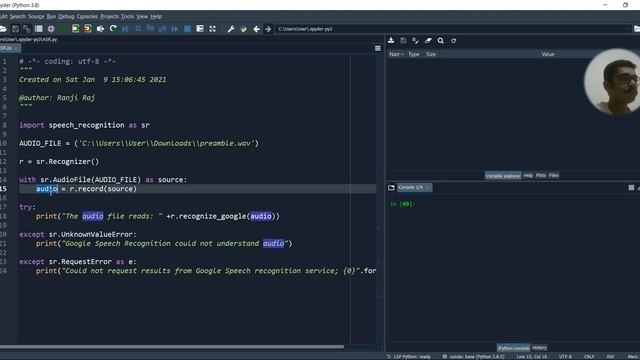The image size is (640, 360).
Task: Click conda base environment status
Action: 473,357
